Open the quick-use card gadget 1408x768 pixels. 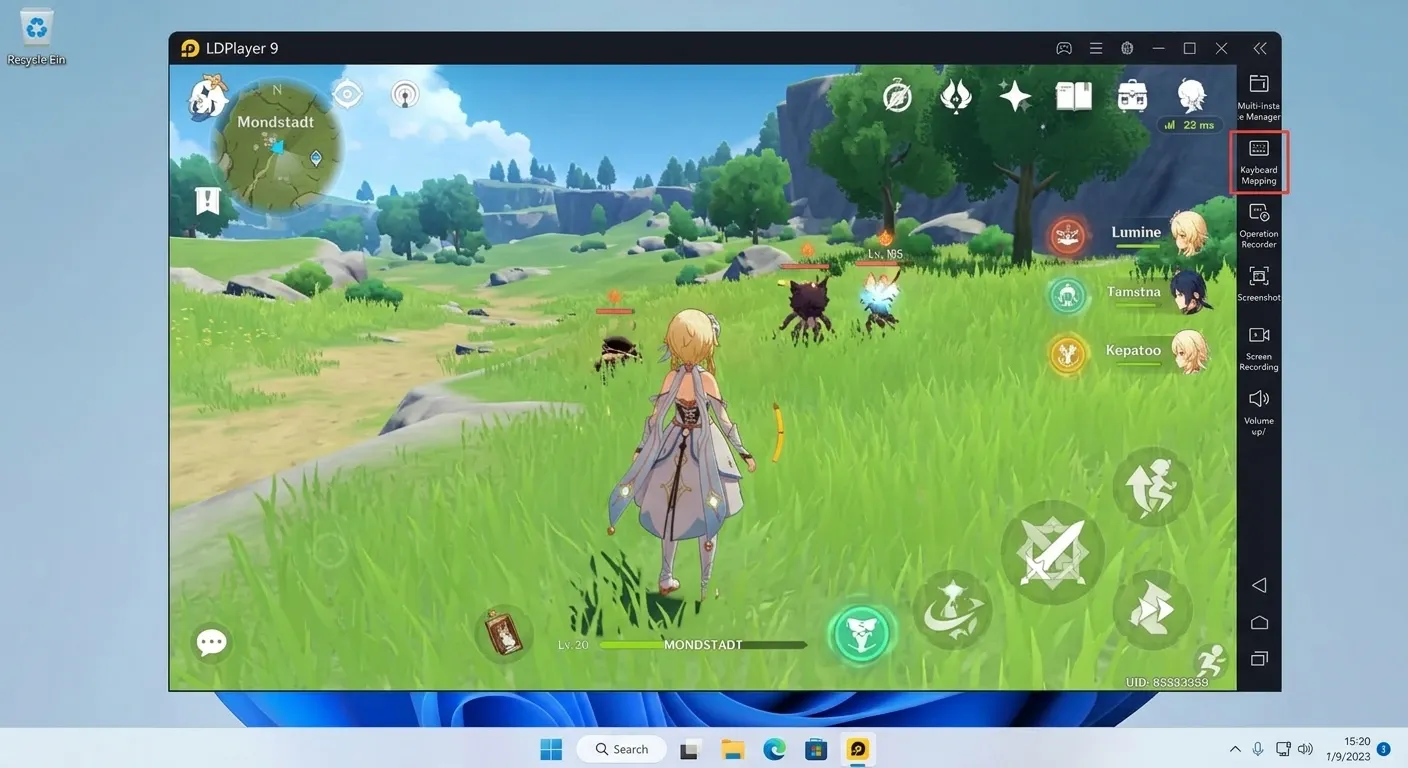pos(503,632)
